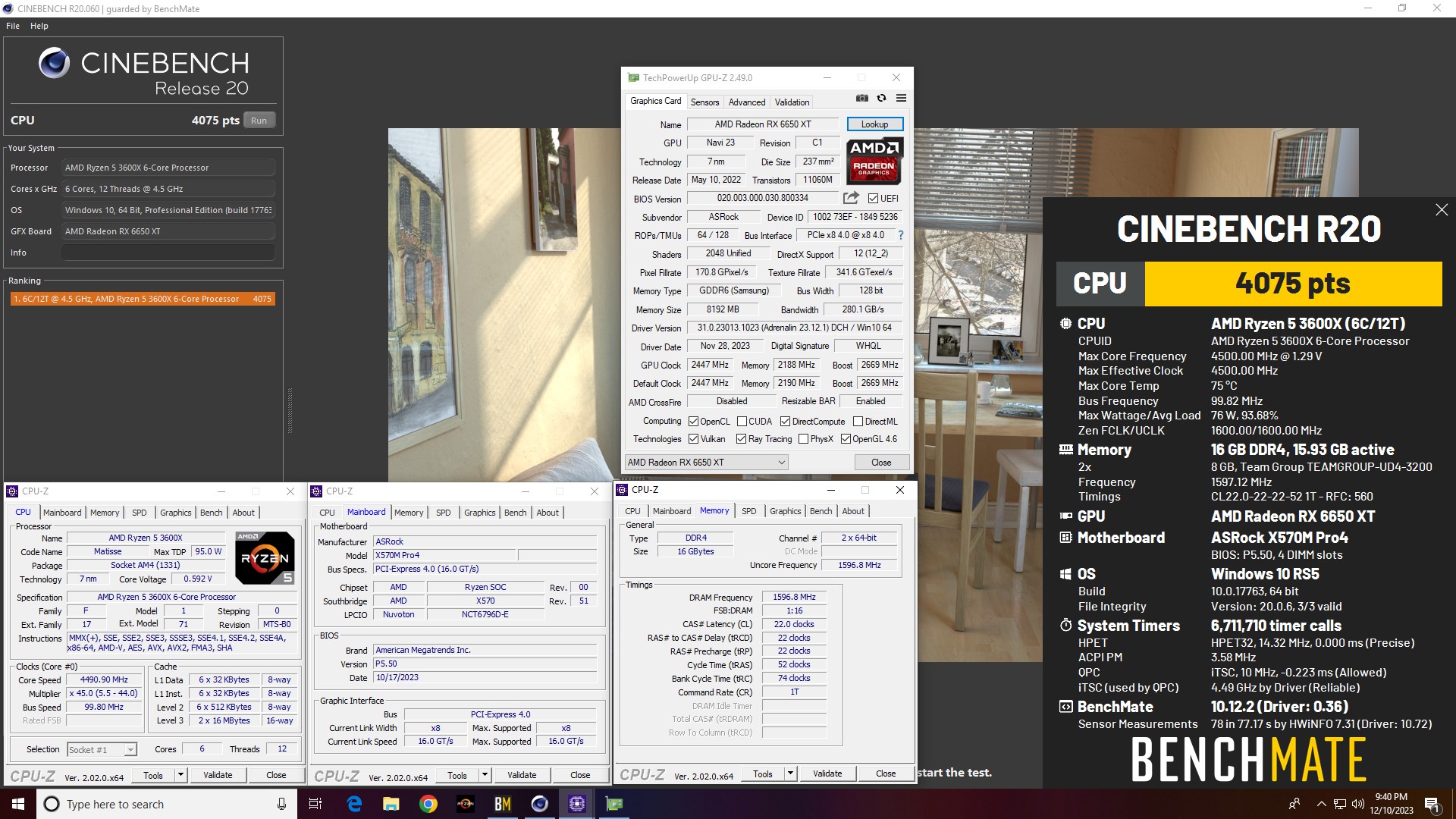The image size is (1456, 819).
Task: Toggle the OpenCL checkbox
Action: pos(693,422)
